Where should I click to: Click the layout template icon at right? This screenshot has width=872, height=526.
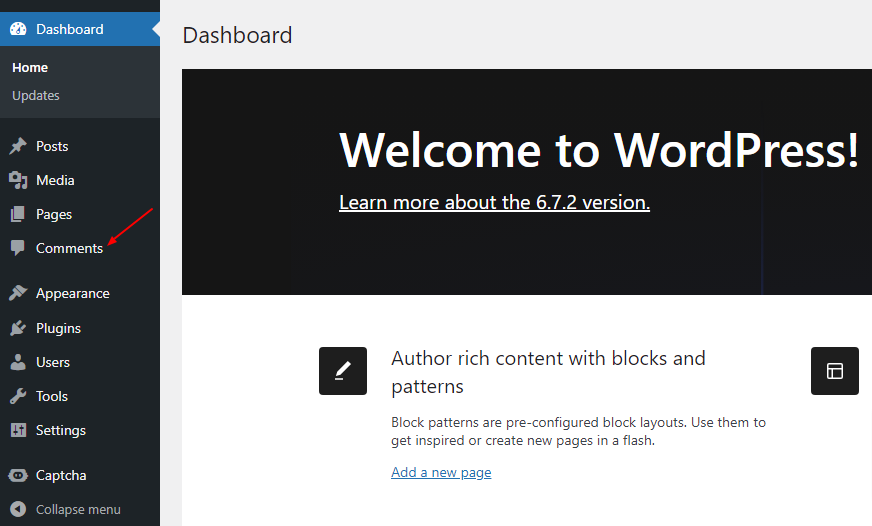click(x=834, y=371)
